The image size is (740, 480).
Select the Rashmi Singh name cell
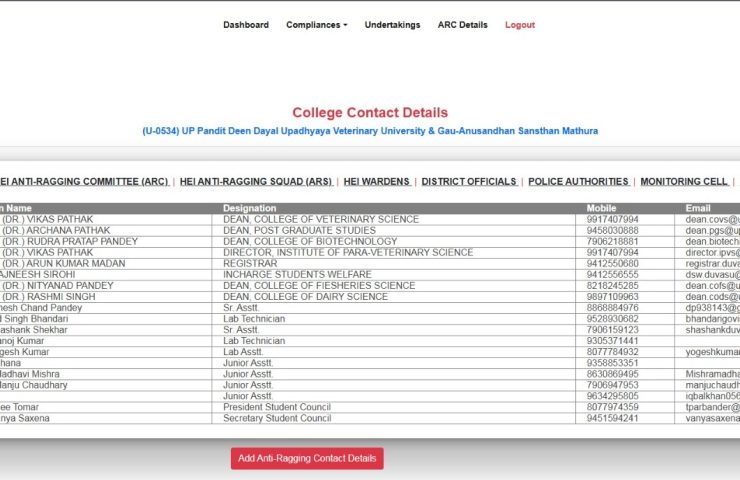click(x=106, y=296)
